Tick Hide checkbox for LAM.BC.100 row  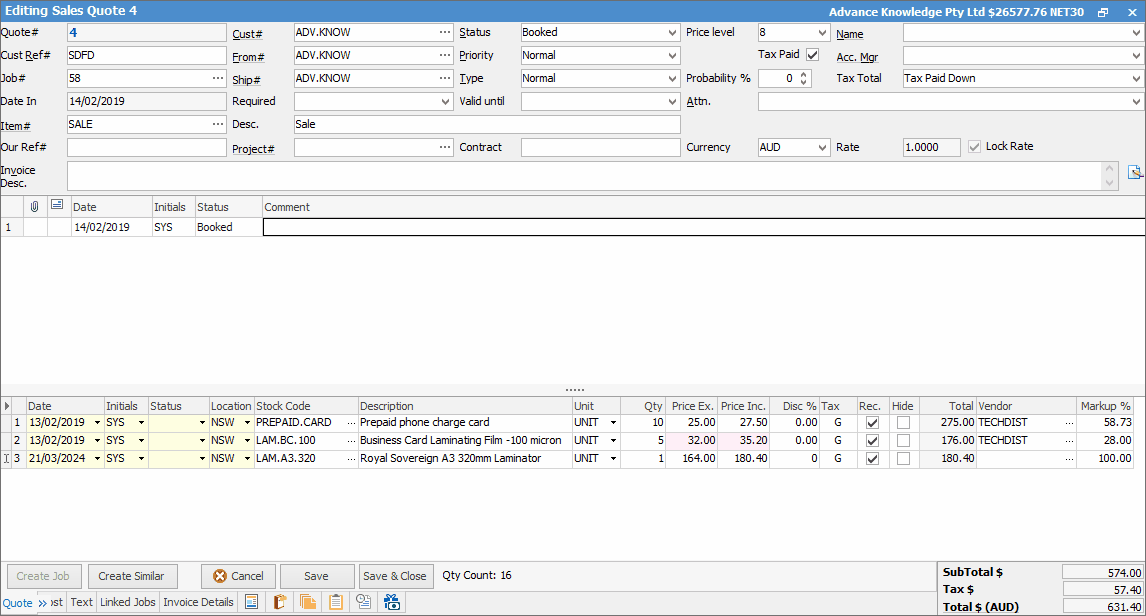coord(903,441)
